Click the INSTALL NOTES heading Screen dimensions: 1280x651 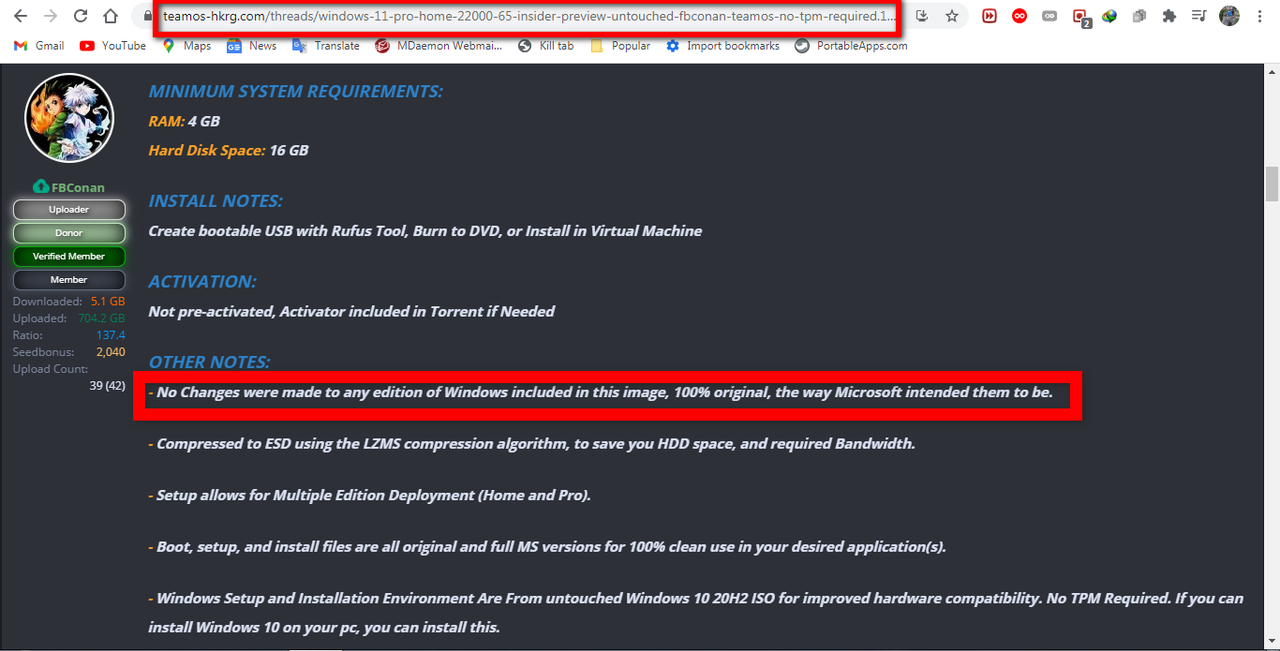tap(216, 201)
